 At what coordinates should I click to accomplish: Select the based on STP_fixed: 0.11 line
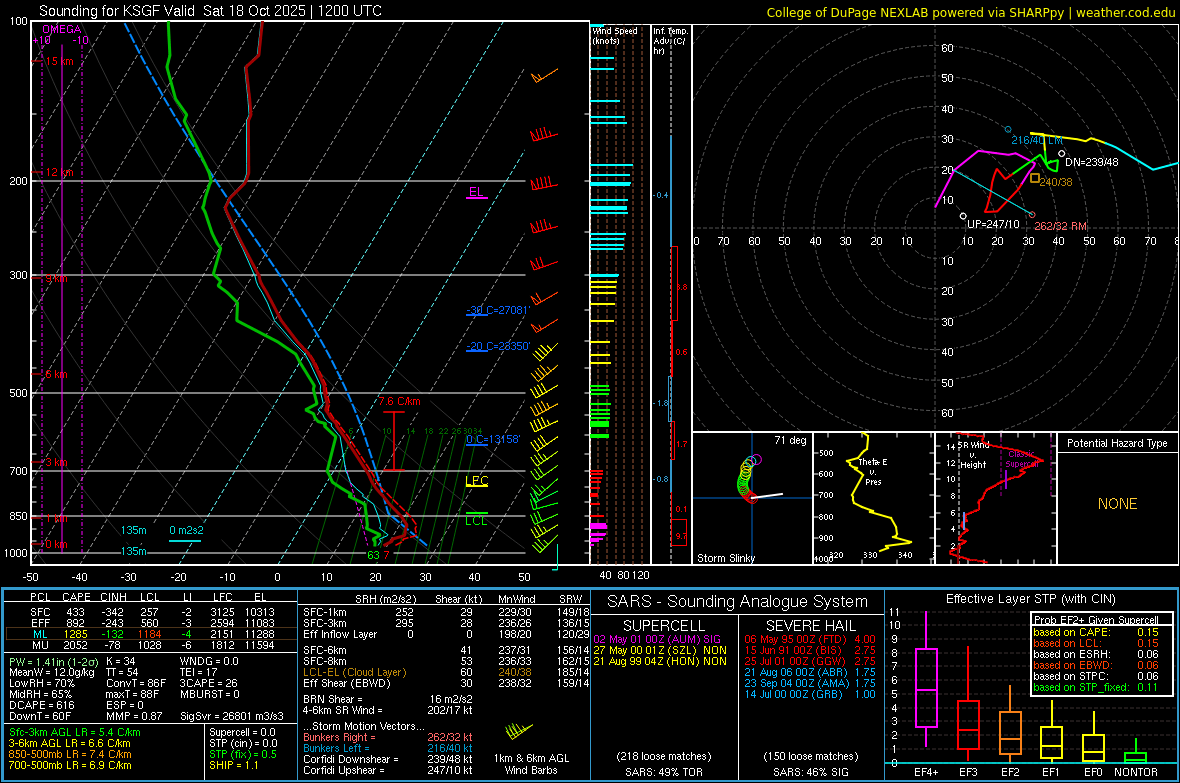[x=1096, y=687]
